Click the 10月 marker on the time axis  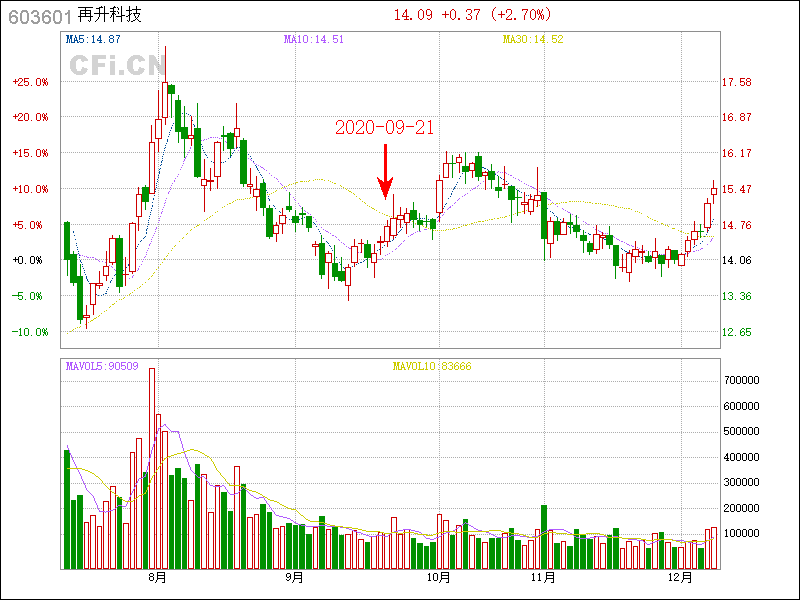pos(437,578)
